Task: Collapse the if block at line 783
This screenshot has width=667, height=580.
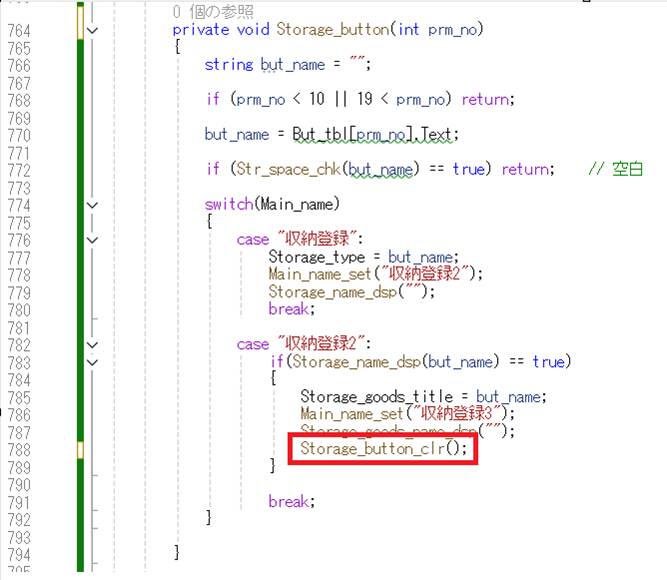Action: coord(93,361)
